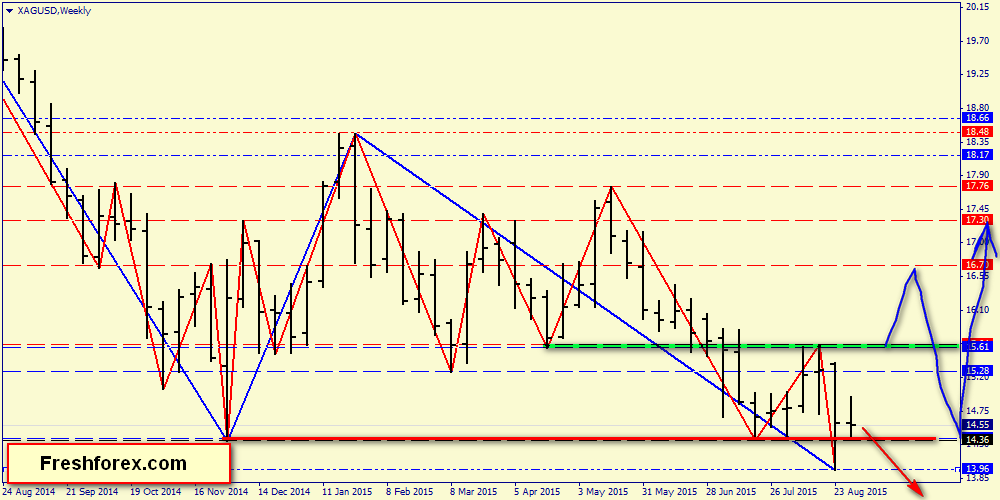
Task: Click the 17.45 price axis value
Action: [x=978, y=209]
